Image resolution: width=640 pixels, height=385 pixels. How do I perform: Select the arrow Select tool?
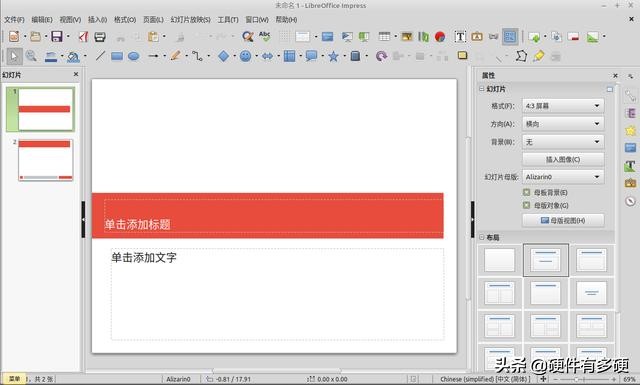coord(14,56)
